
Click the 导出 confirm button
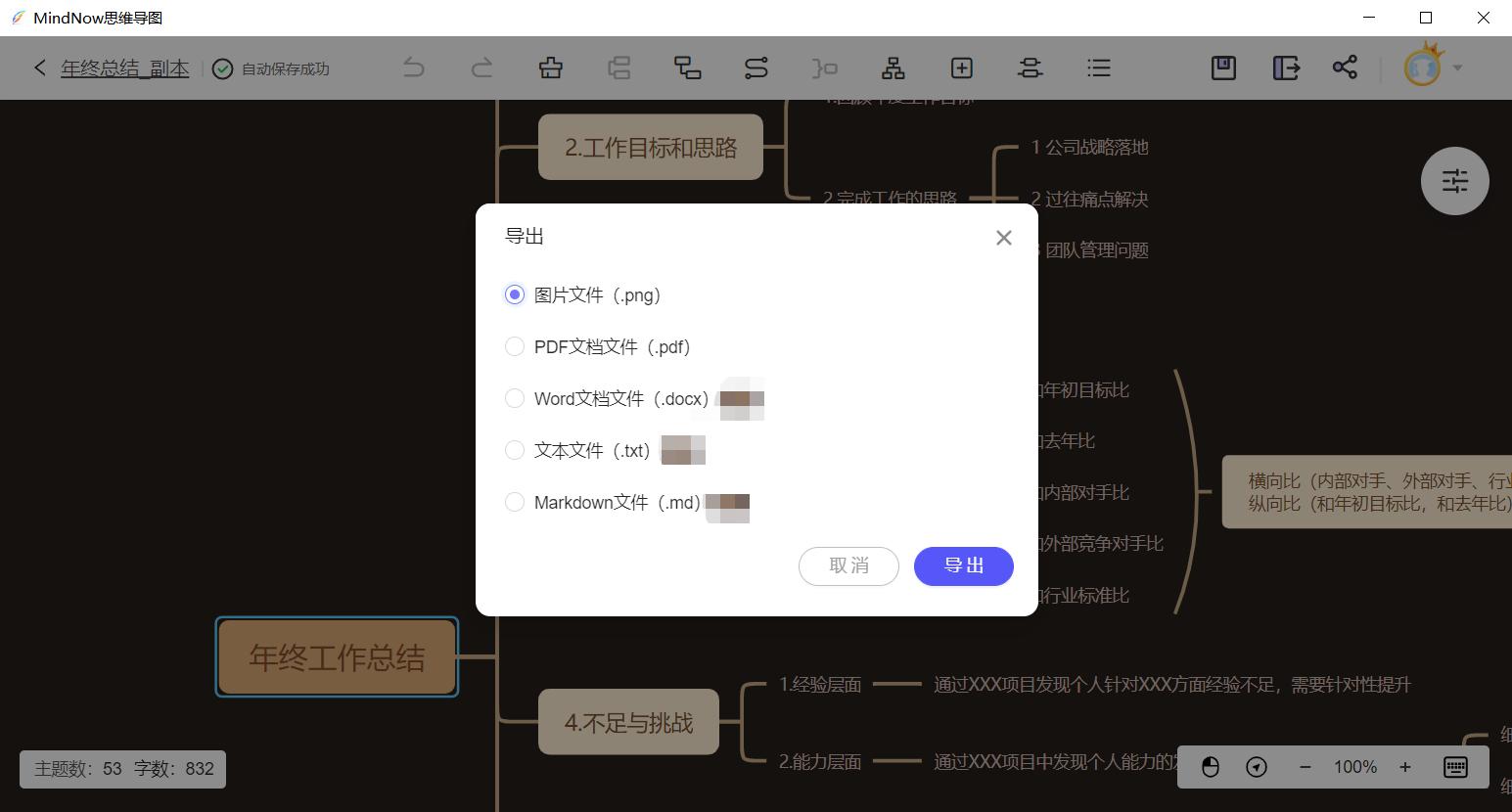963,565
